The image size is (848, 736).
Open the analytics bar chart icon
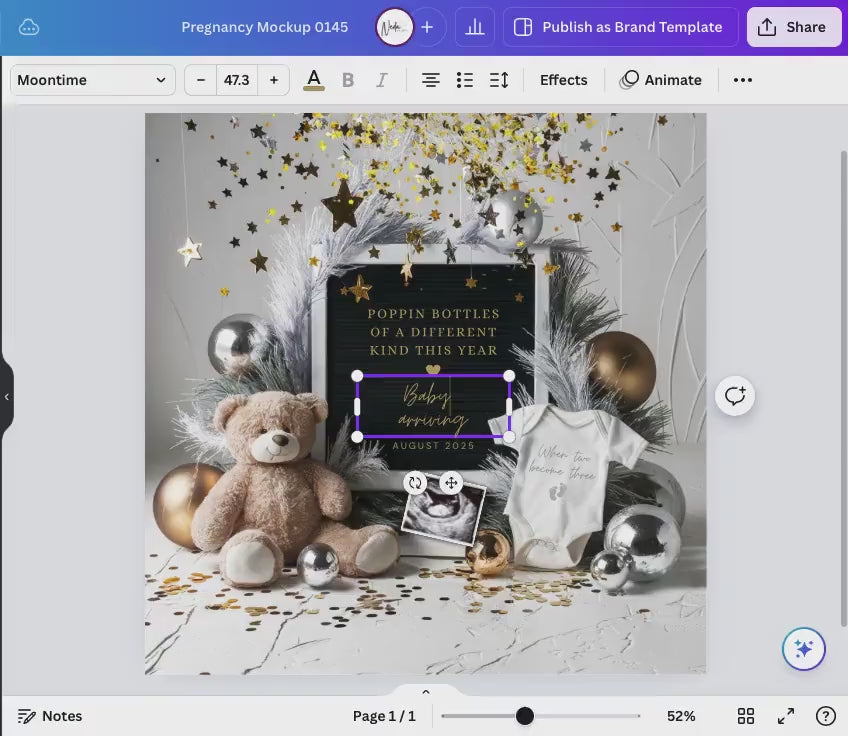pyautogui.click(x=475, y=27)
